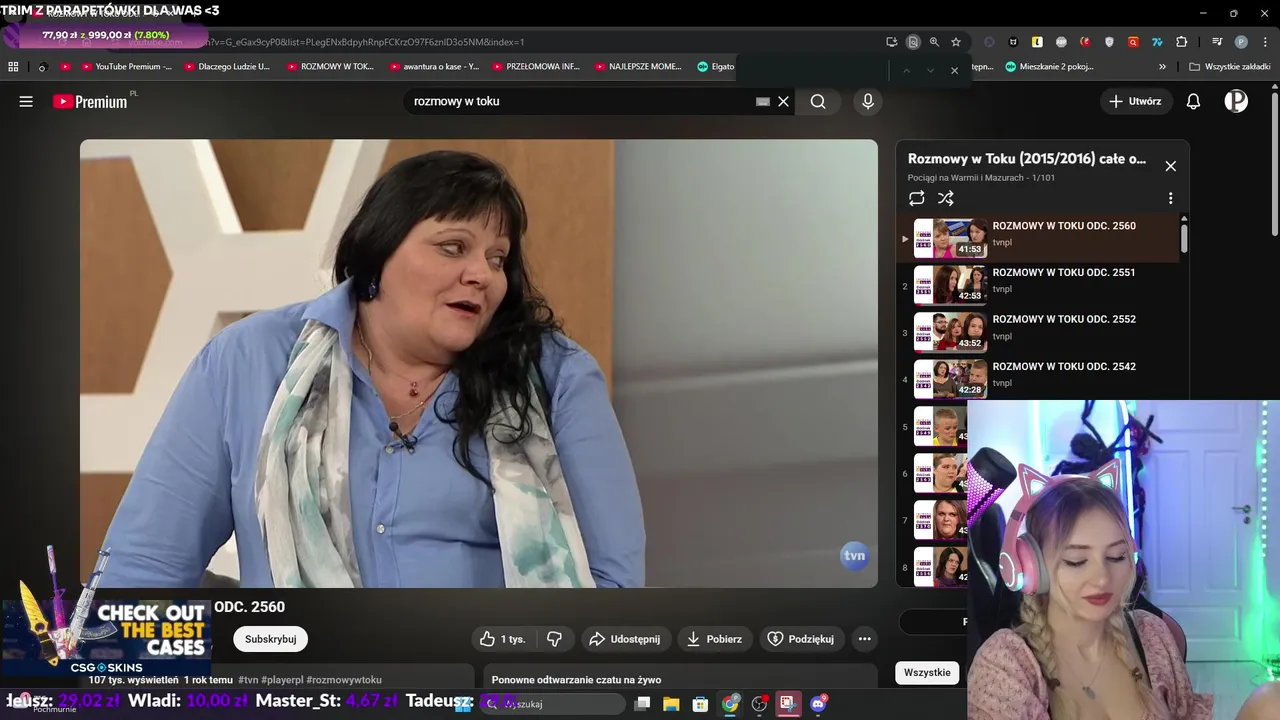The image size is (1280, 720).
Task: Click the Udostępnij share button
Action: click(x=625, y=639)
